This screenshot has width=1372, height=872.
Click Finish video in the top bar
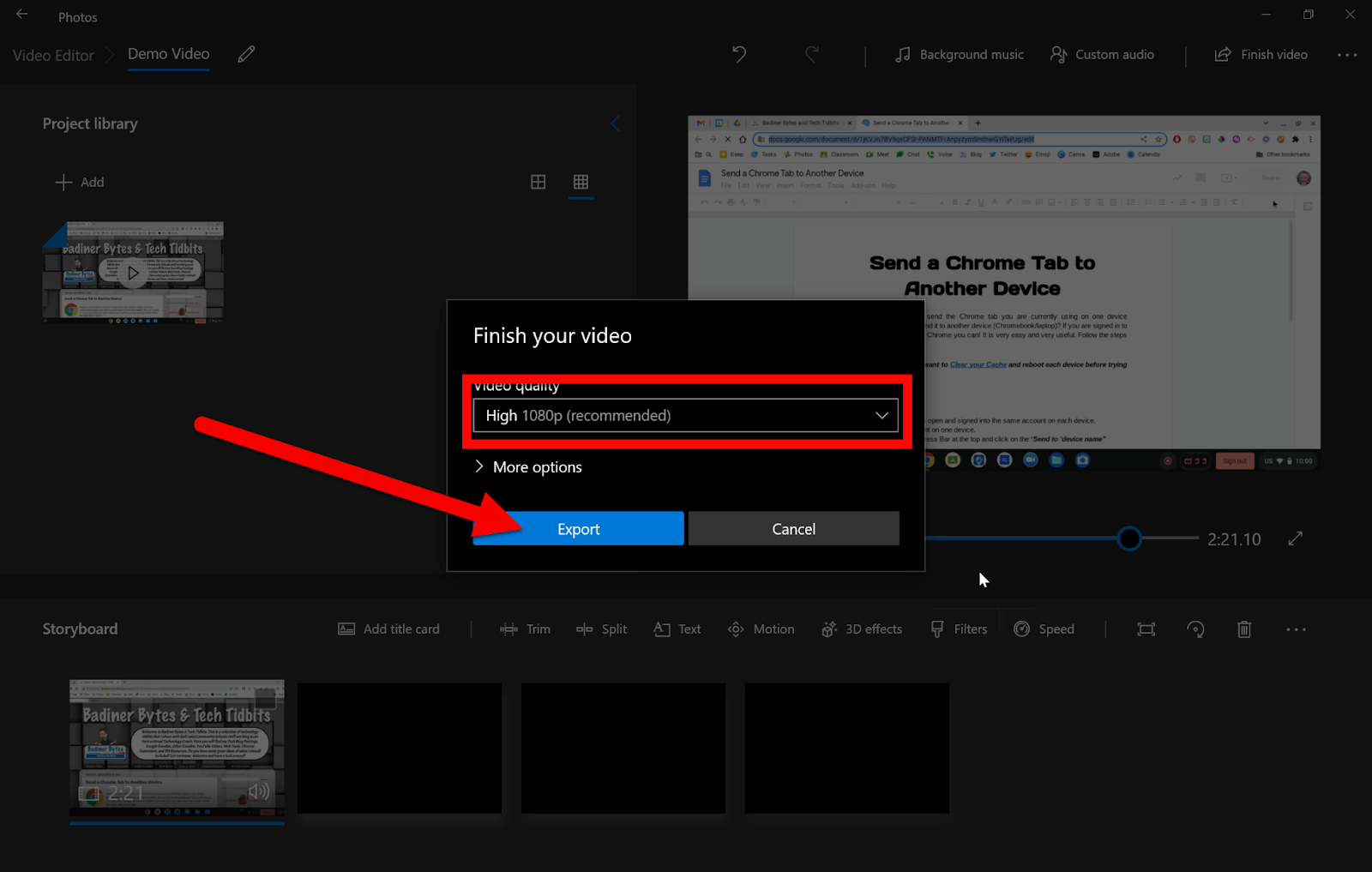pyautogui.click(x=1261, y=54)
